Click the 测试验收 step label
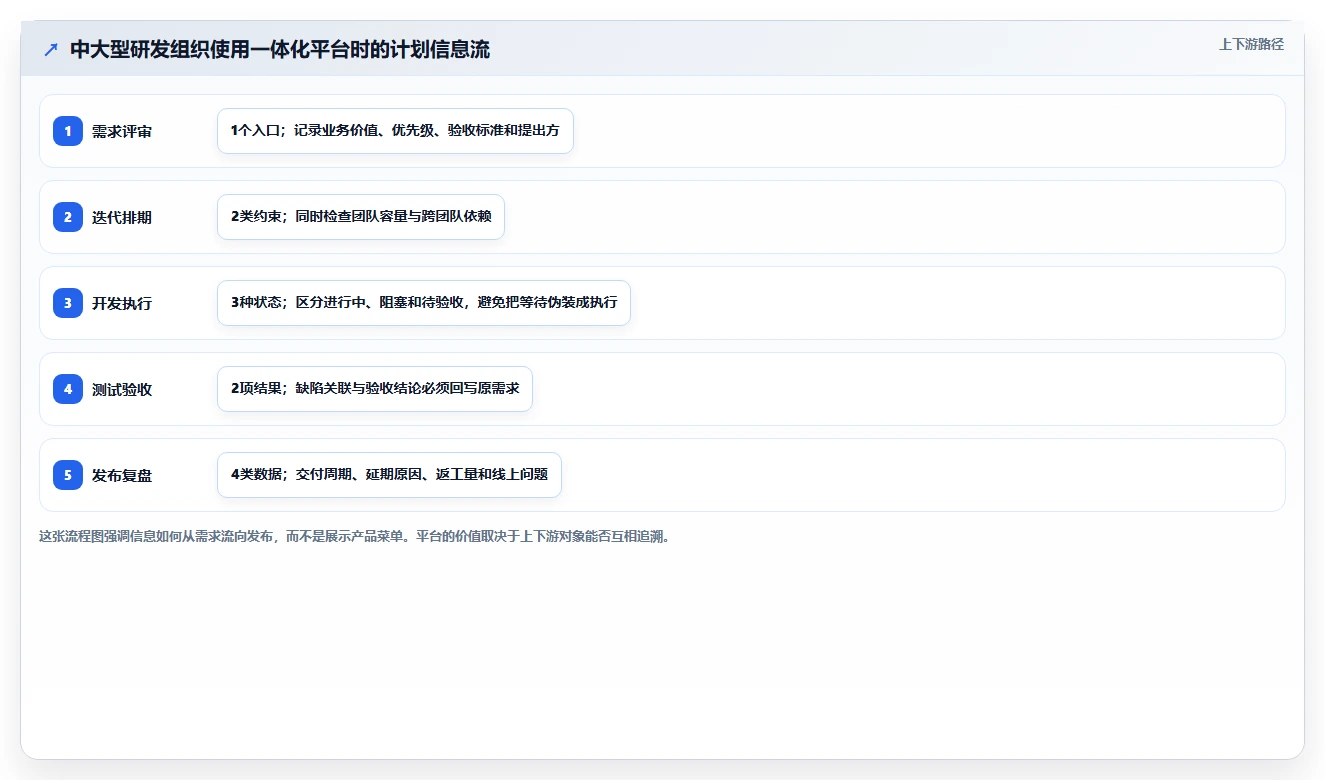1325x780 pixels. tap(122, 390)
